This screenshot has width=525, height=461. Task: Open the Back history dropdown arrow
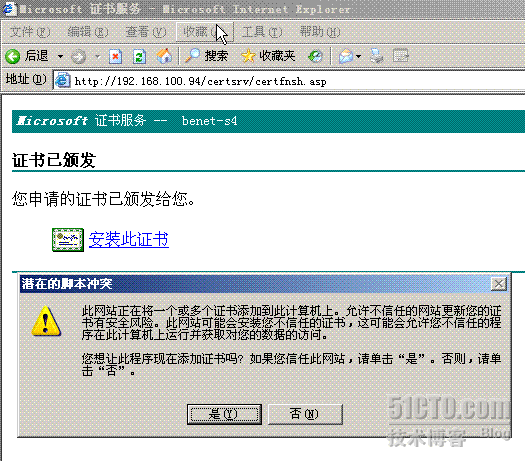point(60,56)
